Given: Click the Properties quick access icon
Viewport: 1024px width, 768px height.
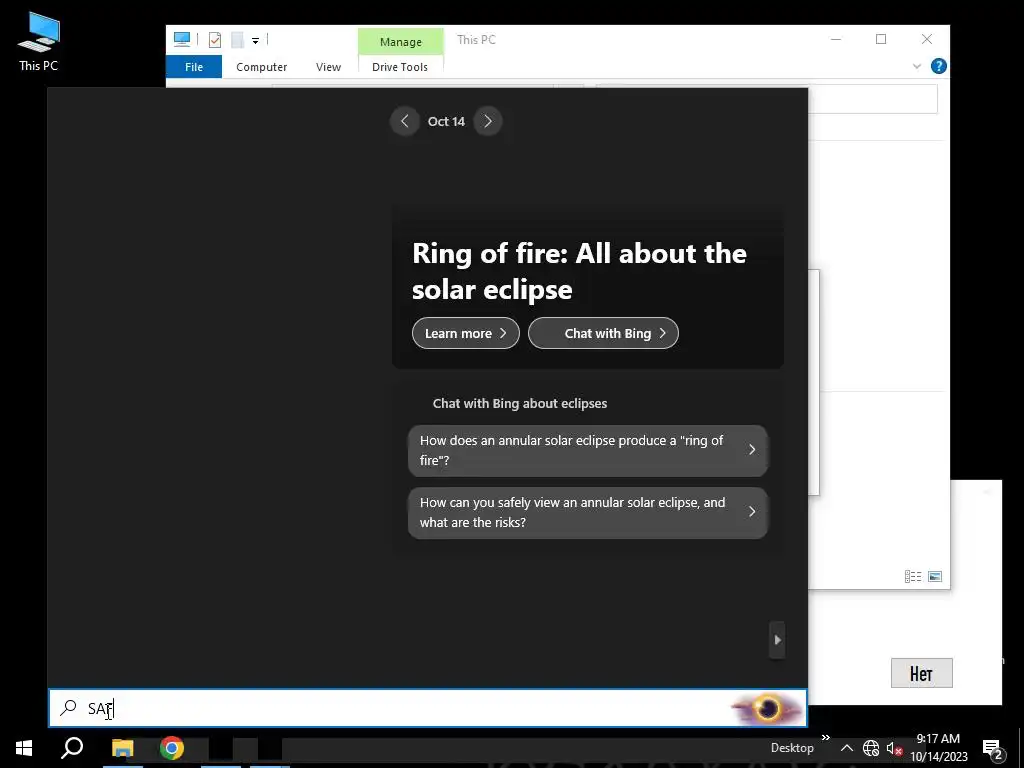Looking at the screenshot, I should point(214,40).
